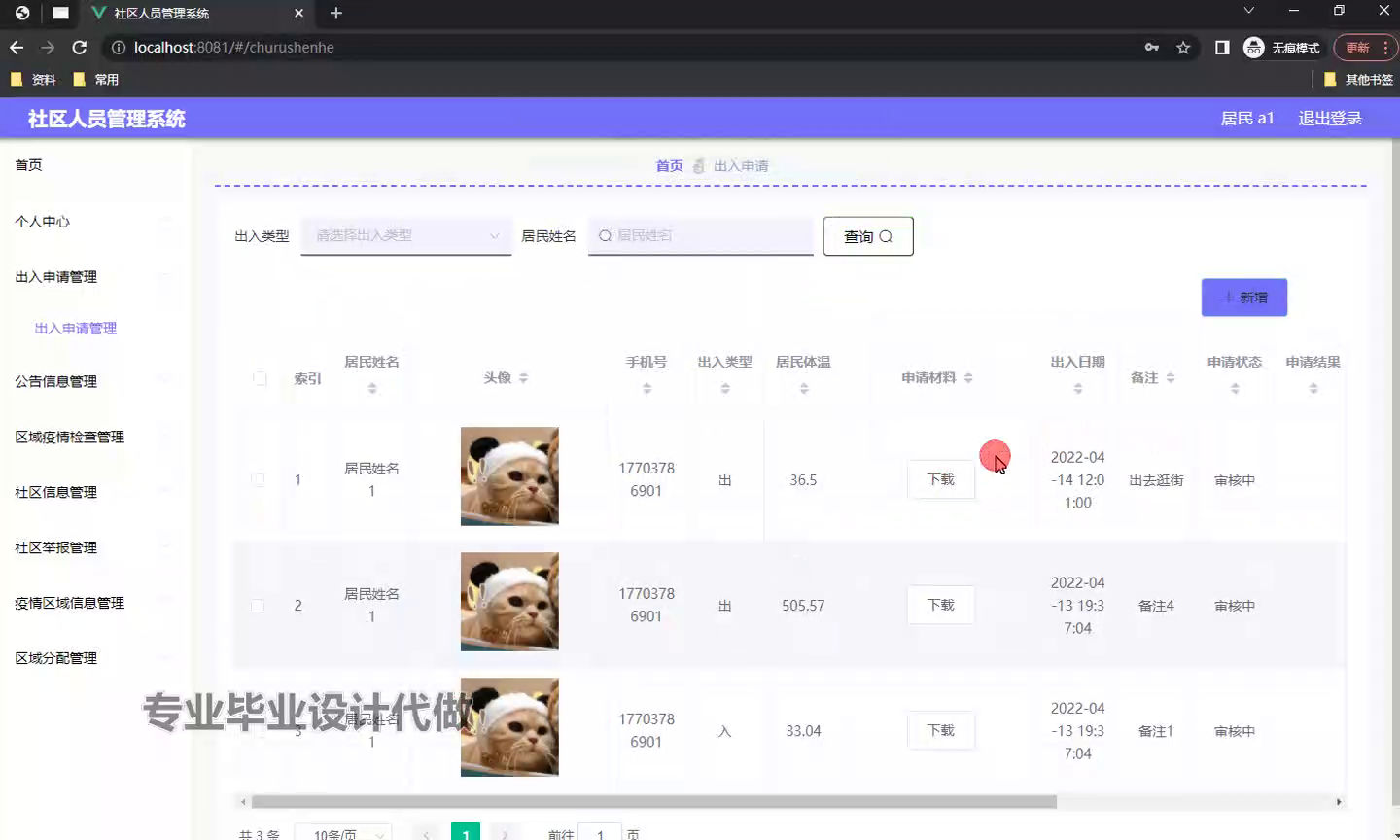The width and height of the screenshot is (1400, 840).
Task: Sort table by 申请状态 column arrows
Action: point(1235,388)
